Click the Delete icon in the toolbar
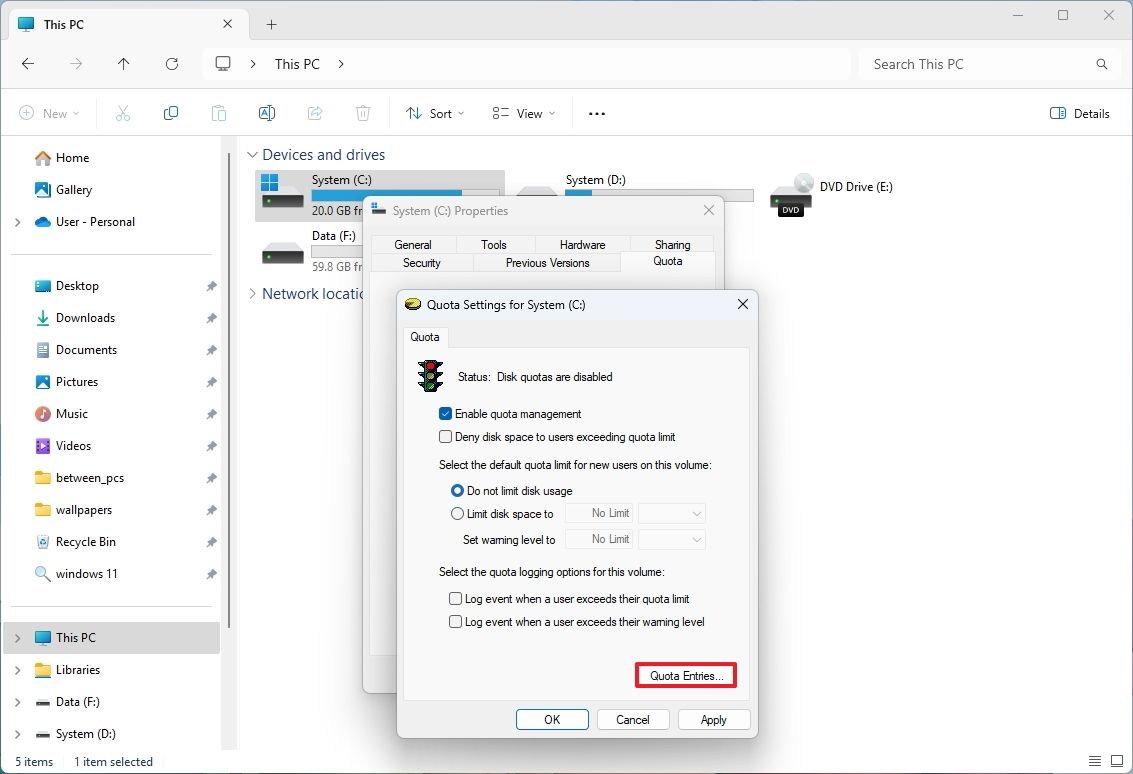This screenshot has width=1133, height=774. coord(363,113)
